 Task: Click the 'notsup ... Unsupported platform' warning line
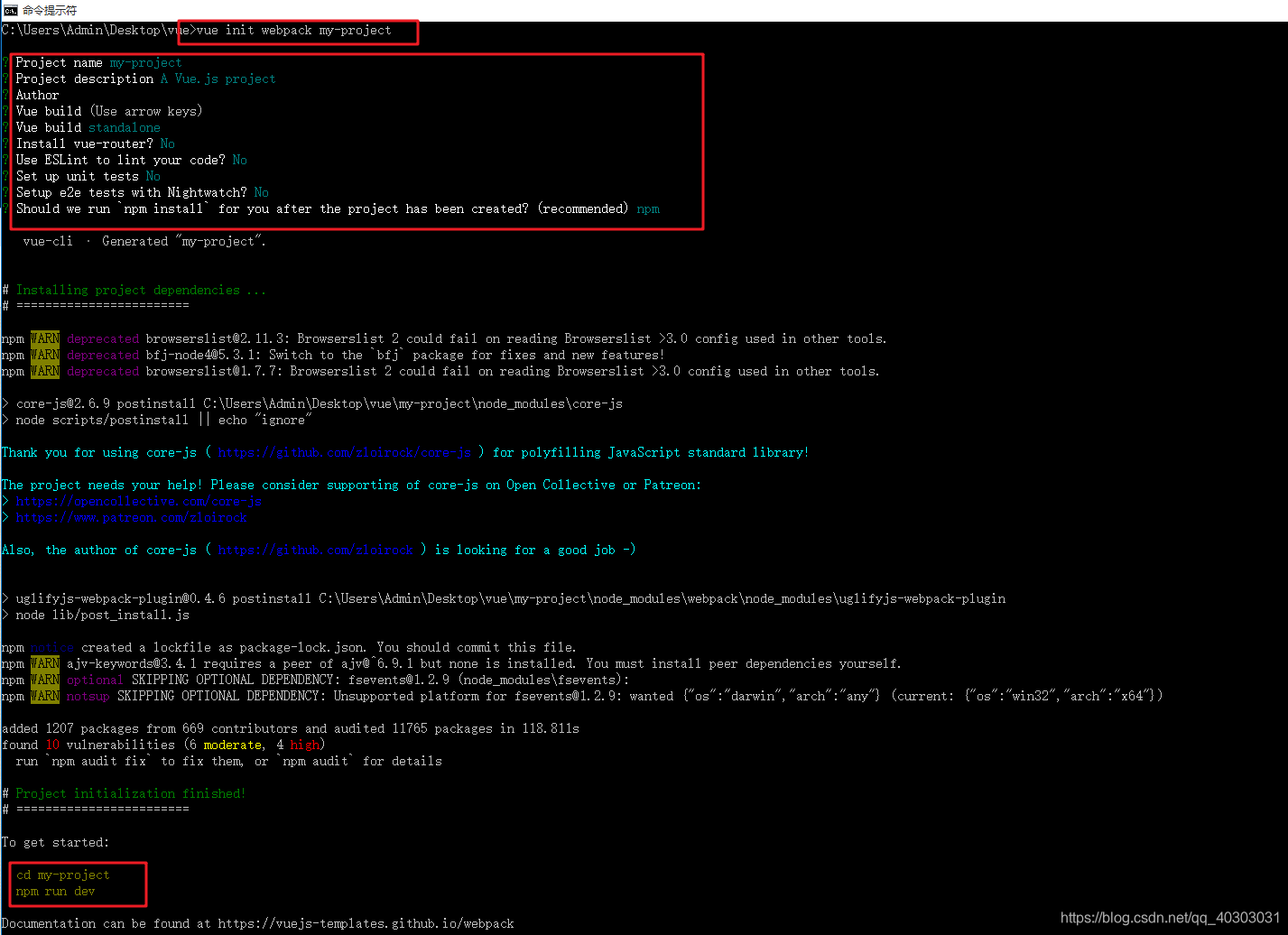tap(582, 696)
